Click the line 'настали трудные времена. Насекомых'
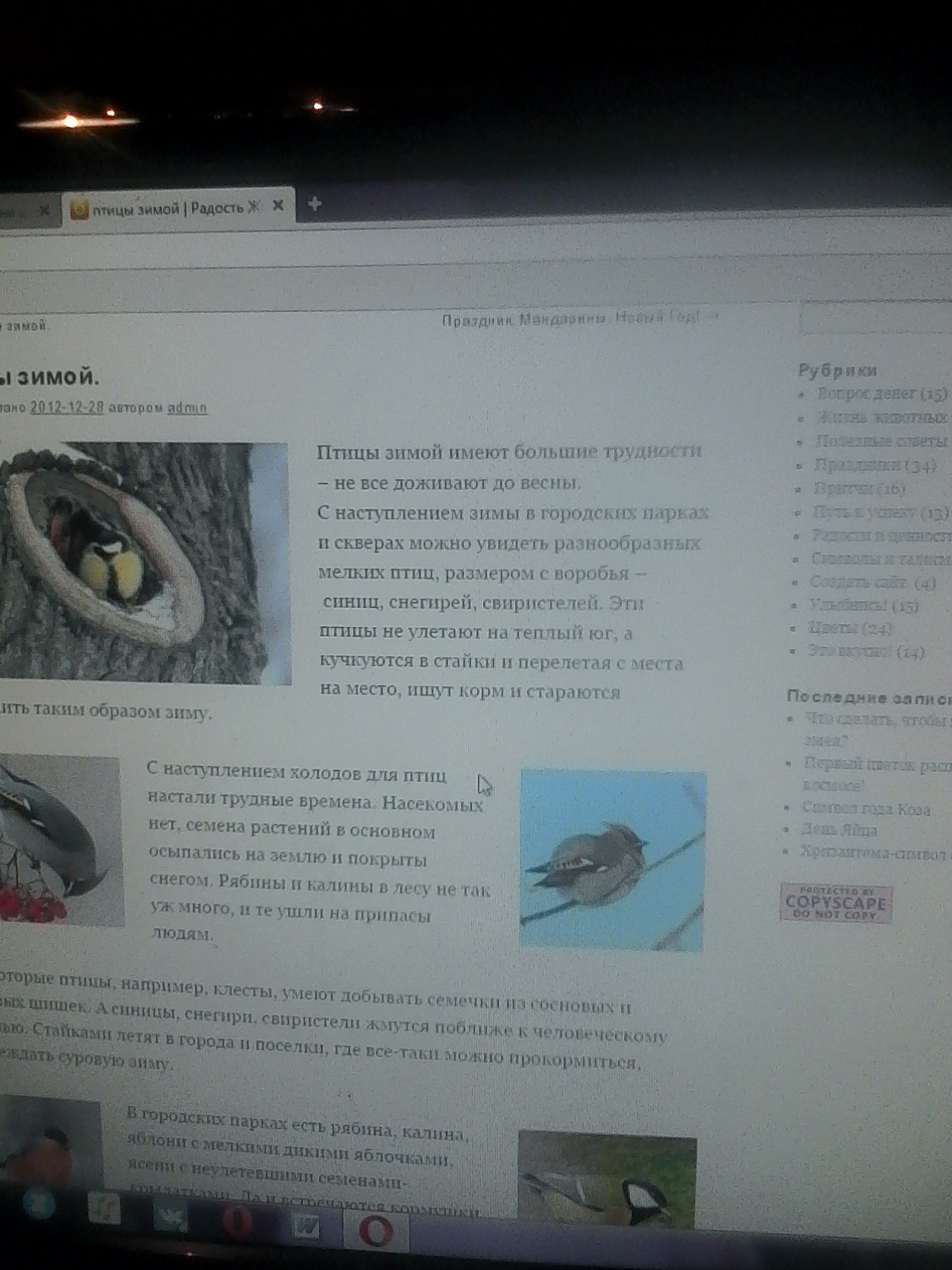 pyautogui.click(x=316, y=802)
